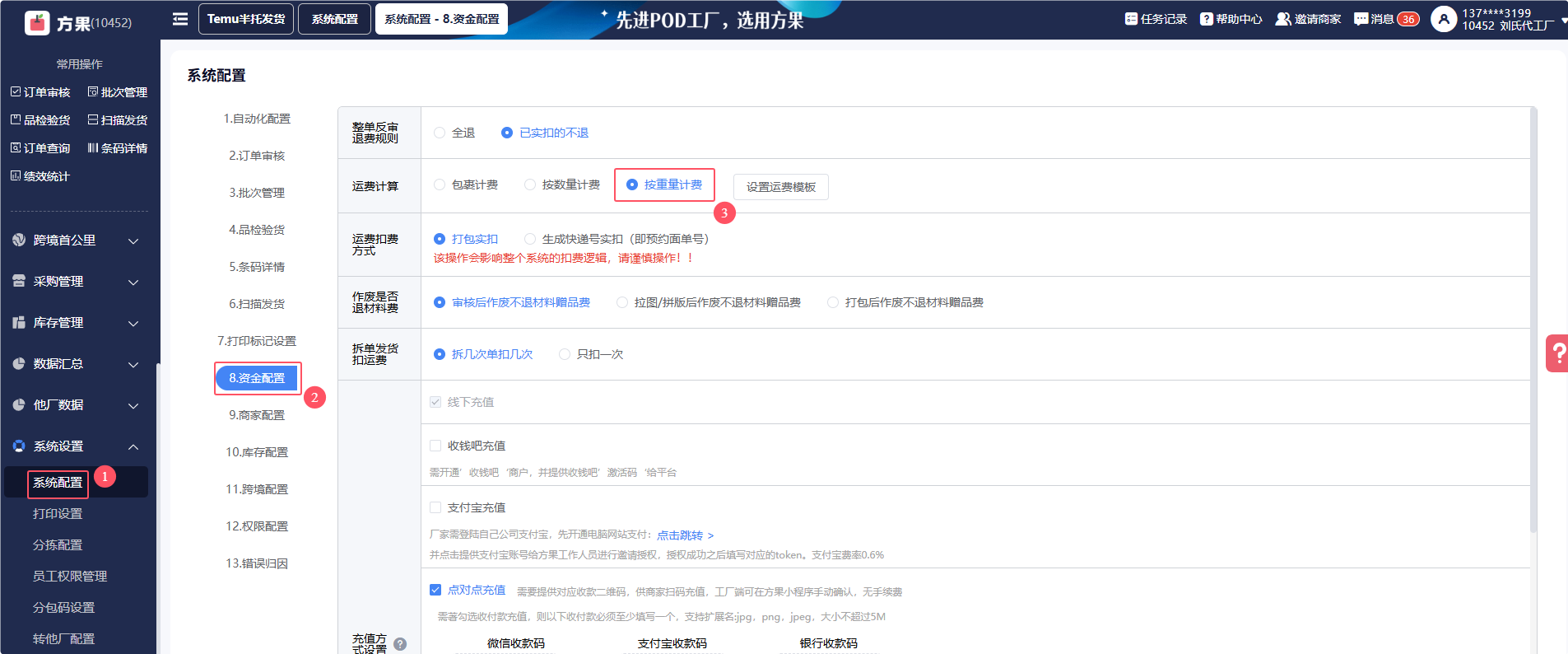
Task: Click the hamburger menu collapse icon
Action: [180, 19]
